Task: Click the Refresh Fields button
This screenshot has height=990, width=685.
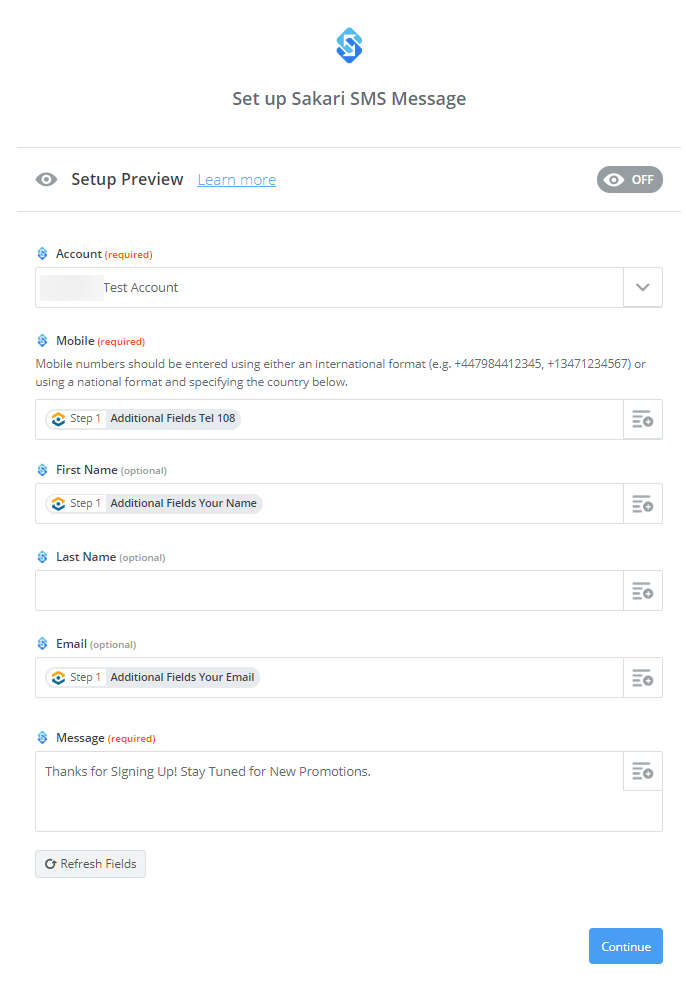Action: pyautogui.click(x=90, y=864)
